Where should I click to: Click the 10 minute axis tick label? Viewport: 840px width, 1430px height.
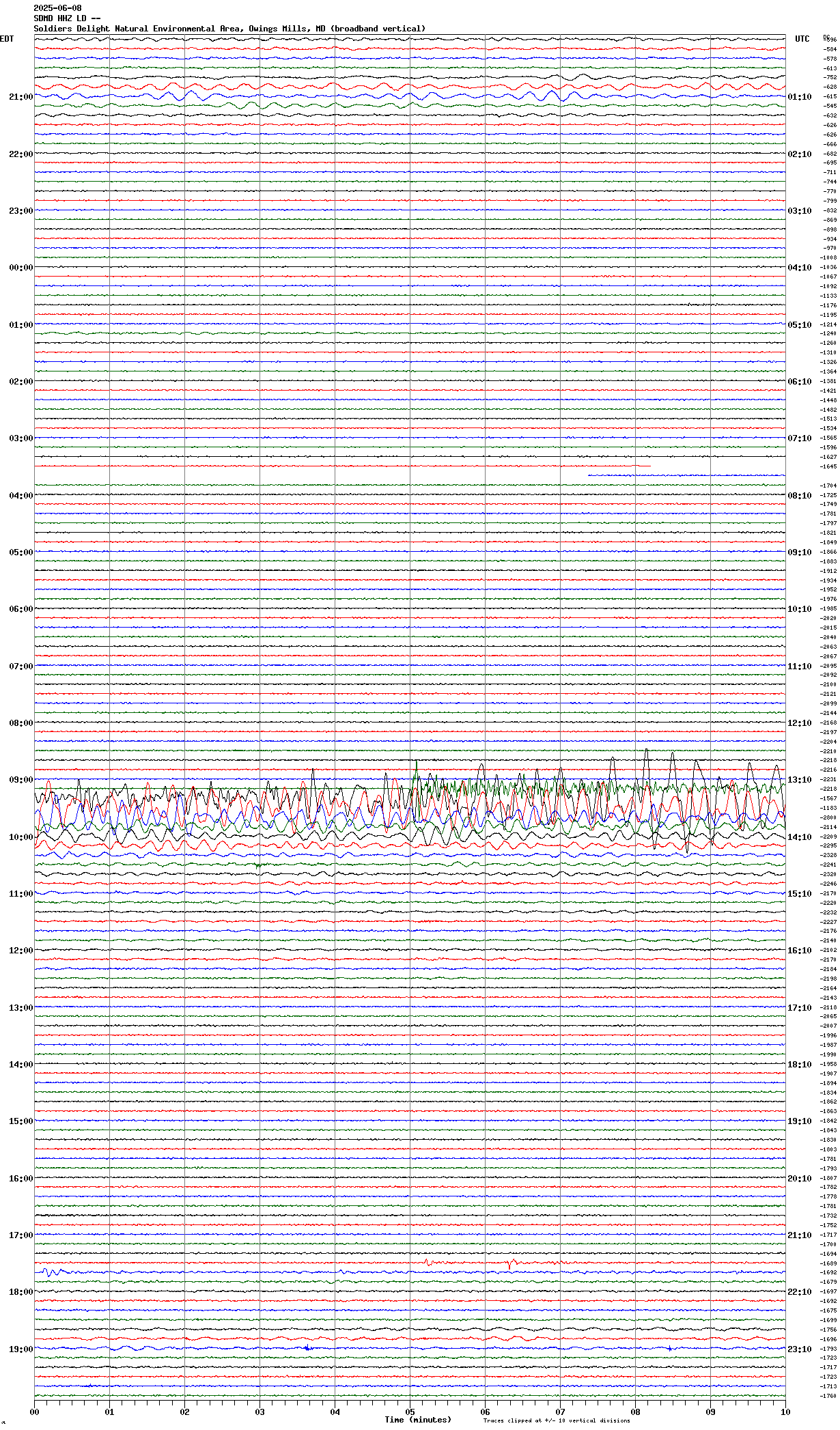[785, 1412]
